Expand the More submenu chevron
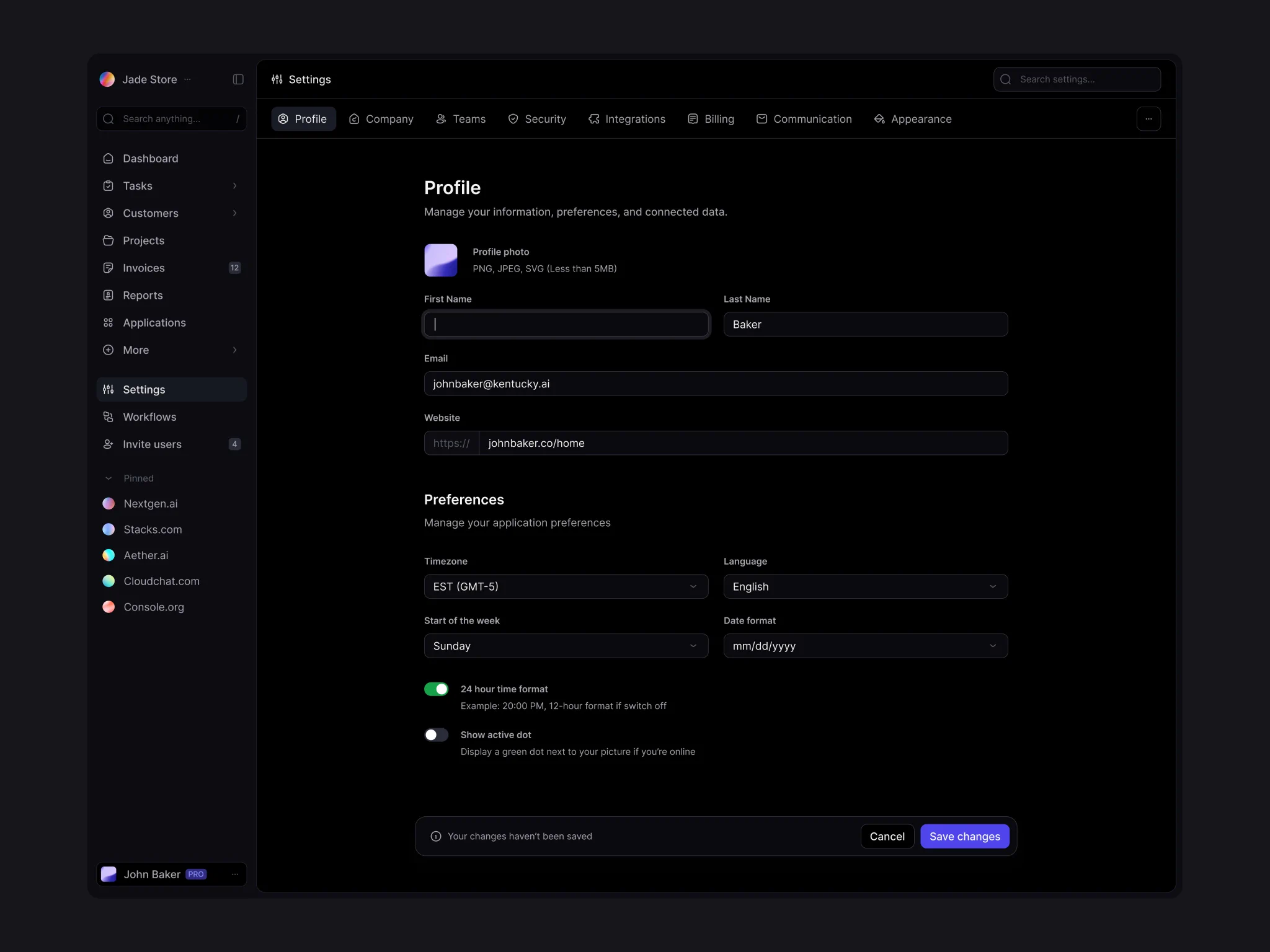 [234, 350]
